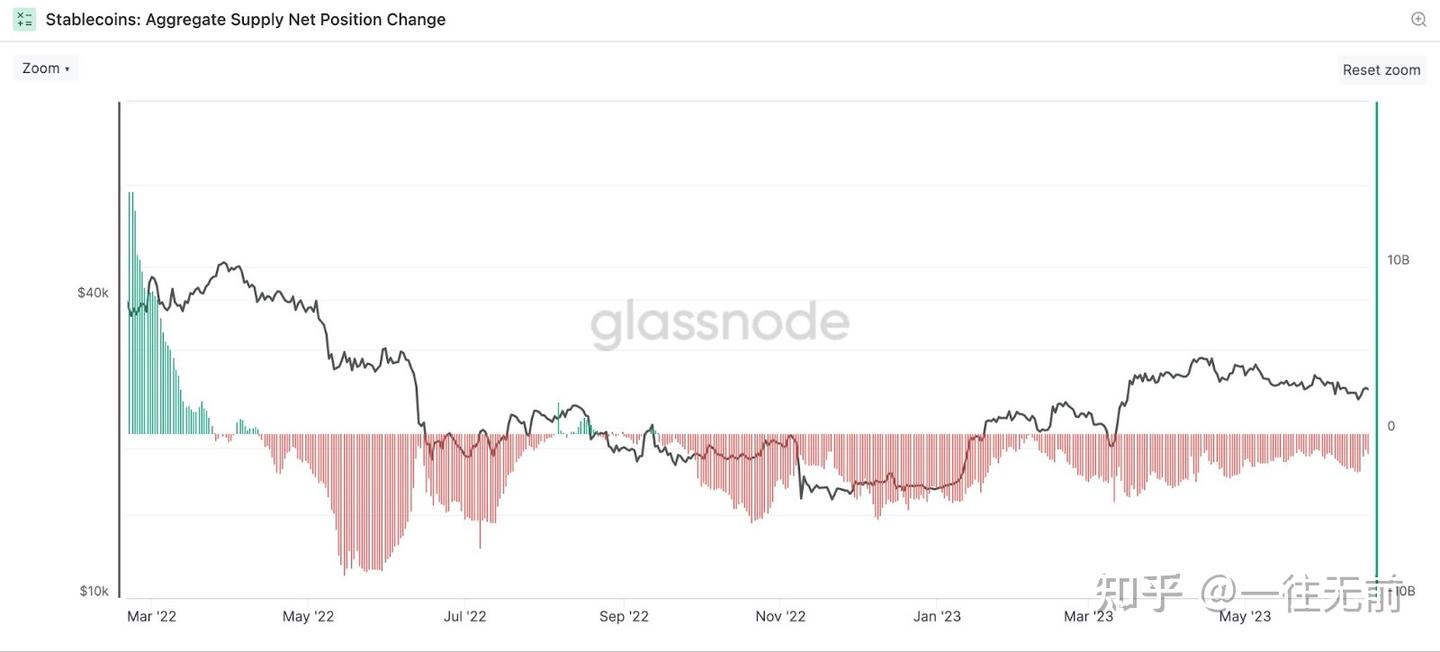Select the May '23 x-axis label
The image size is (1440, 652).
pyautogui.click(x=1246, y=616)
